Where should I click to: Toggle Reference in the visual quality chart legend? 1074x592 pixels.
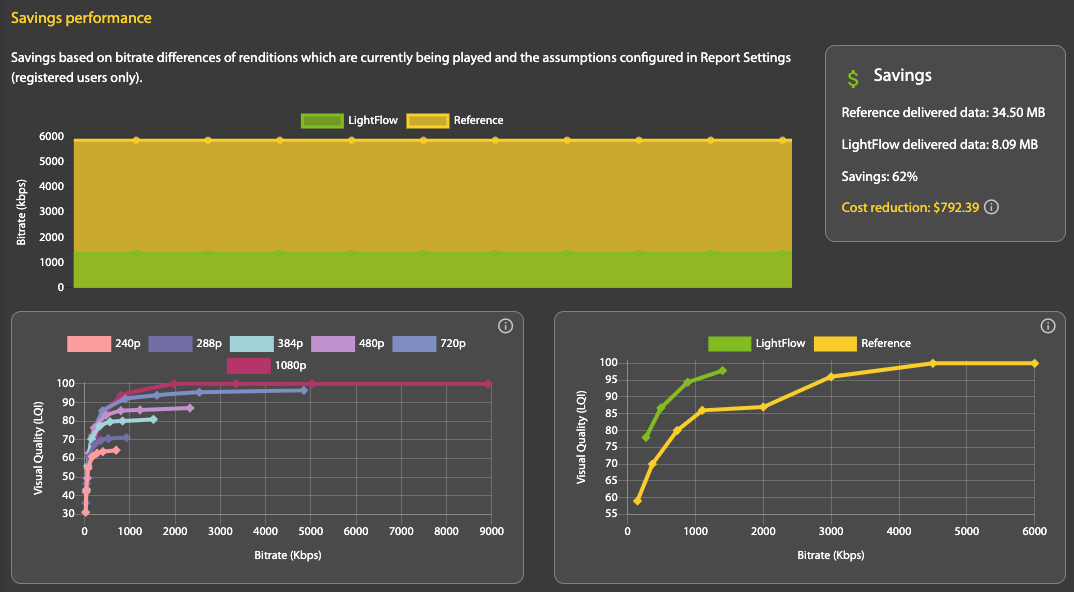[x=862, y=344]
